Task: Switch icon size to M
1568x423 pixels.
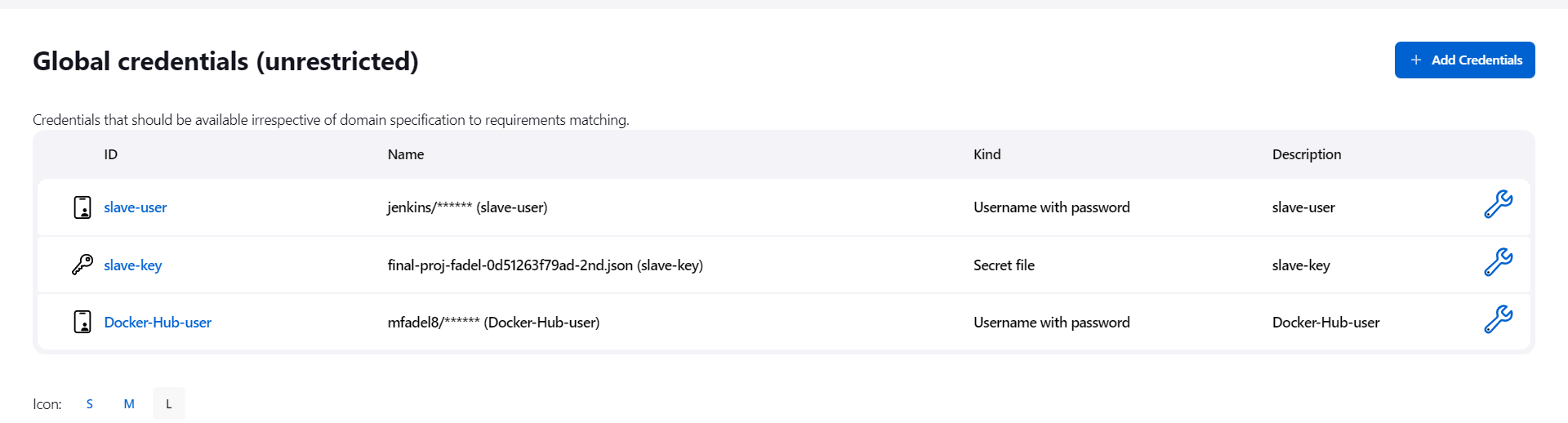Action: point(129,403)
